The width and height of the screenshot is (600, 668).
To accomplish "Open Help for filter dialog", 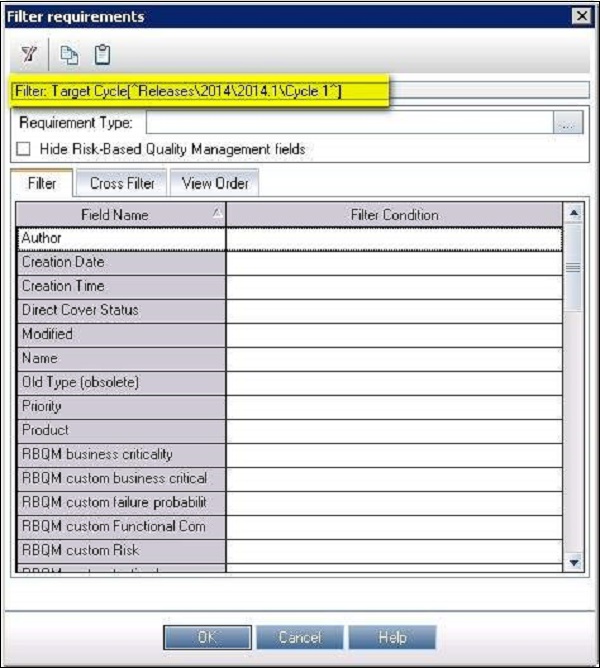I will pyautogui.click(x=392, y=637).
